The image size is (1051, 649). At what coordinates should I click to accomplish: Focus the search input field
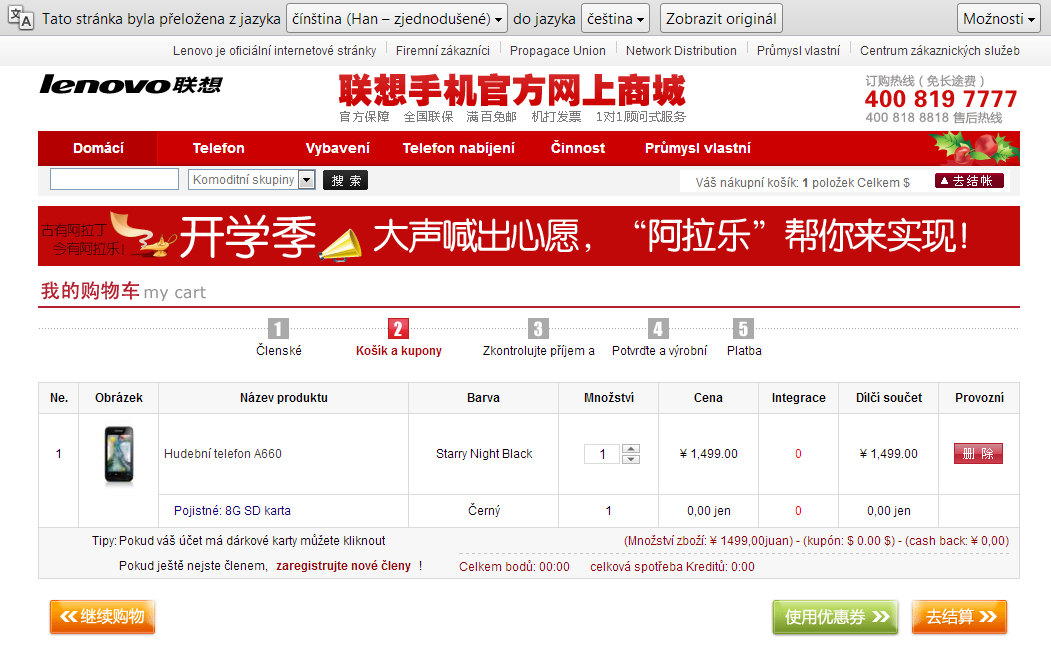115,179
